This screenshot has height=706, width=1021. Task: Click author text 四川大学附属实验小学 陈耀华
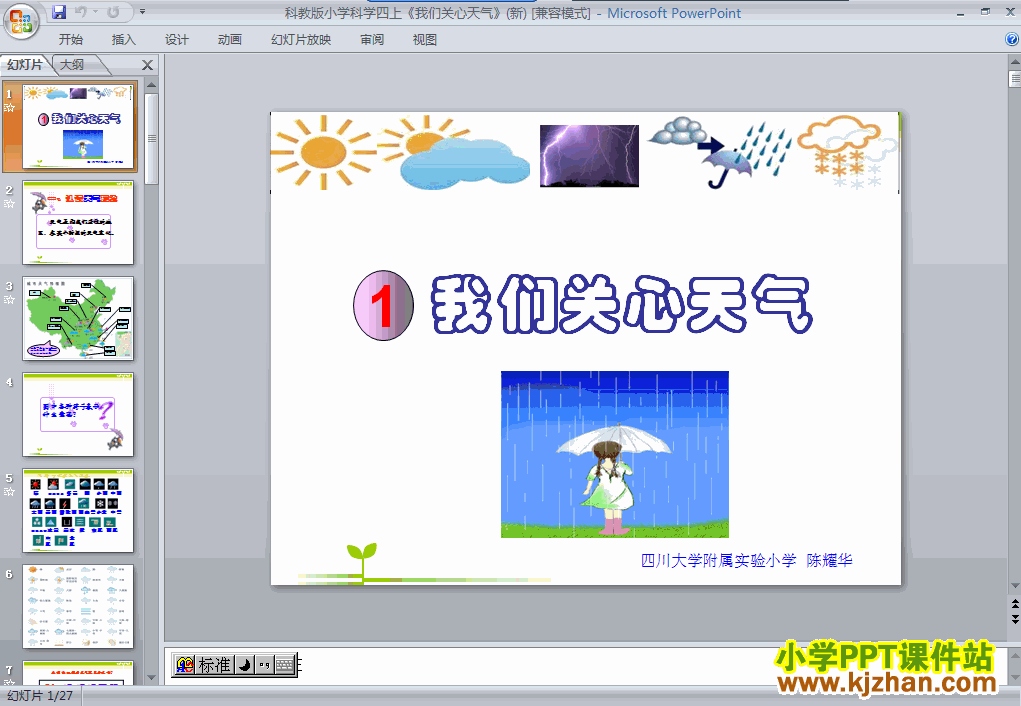pos(746,560)
